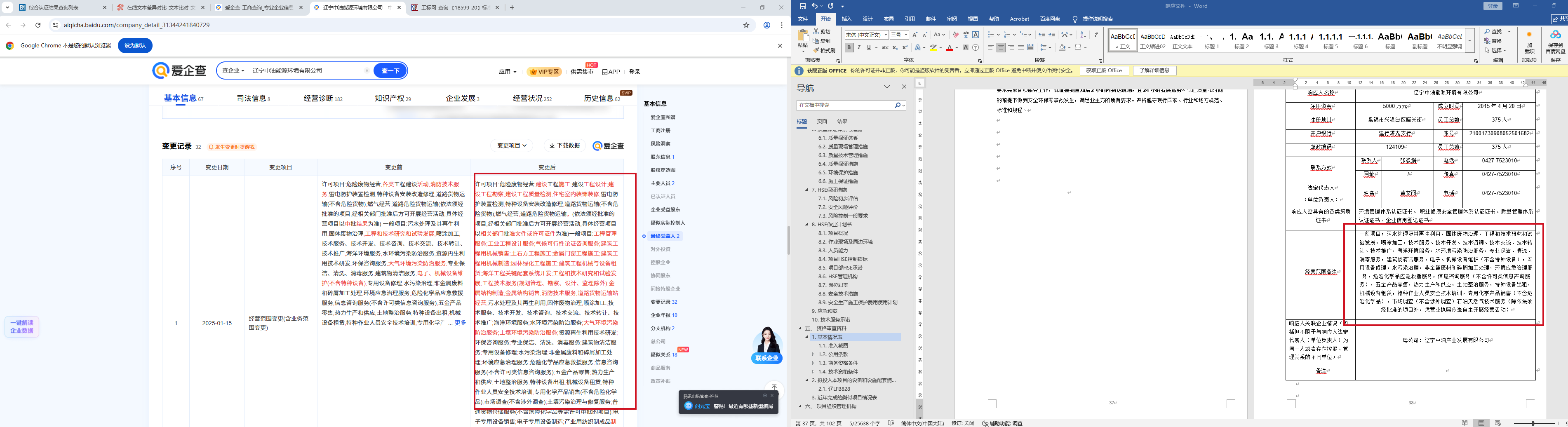This screenshot has height=427, width=1568.
Task: Clear the company search box text
Action: click(x=367, y=70)
